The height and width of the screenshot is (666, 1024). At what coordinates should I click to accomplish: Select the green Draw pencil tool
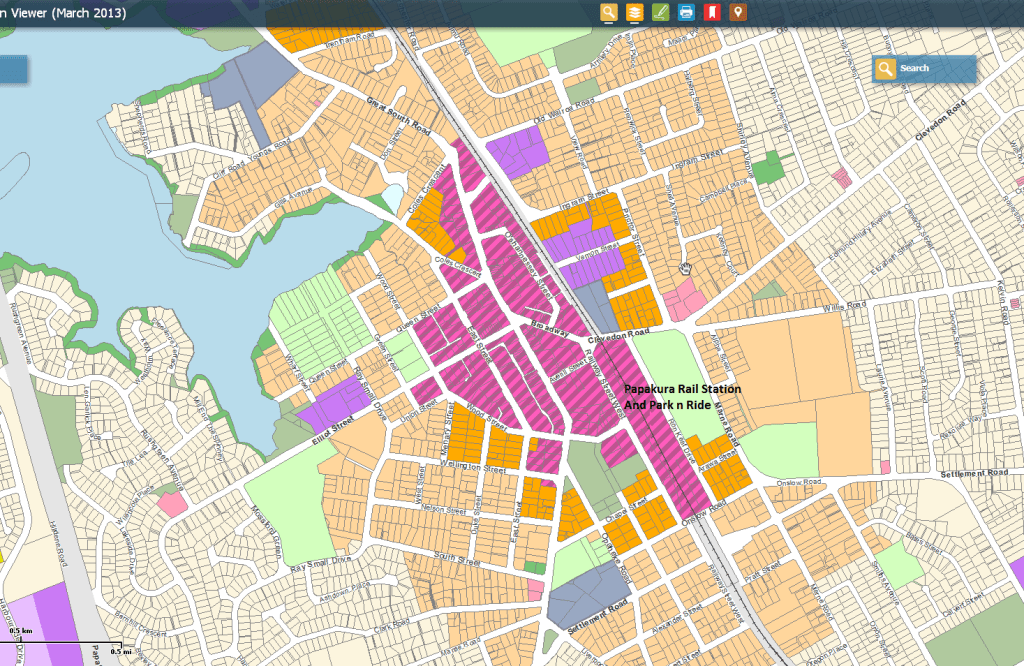(660, 13)
